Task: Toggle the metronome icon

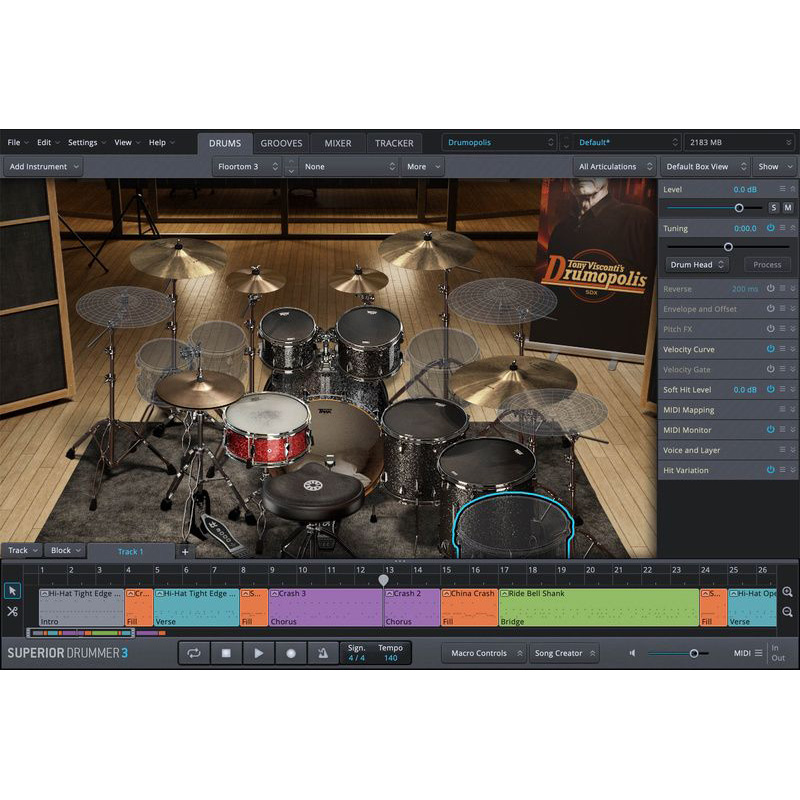Action: [x=323, y=653]
